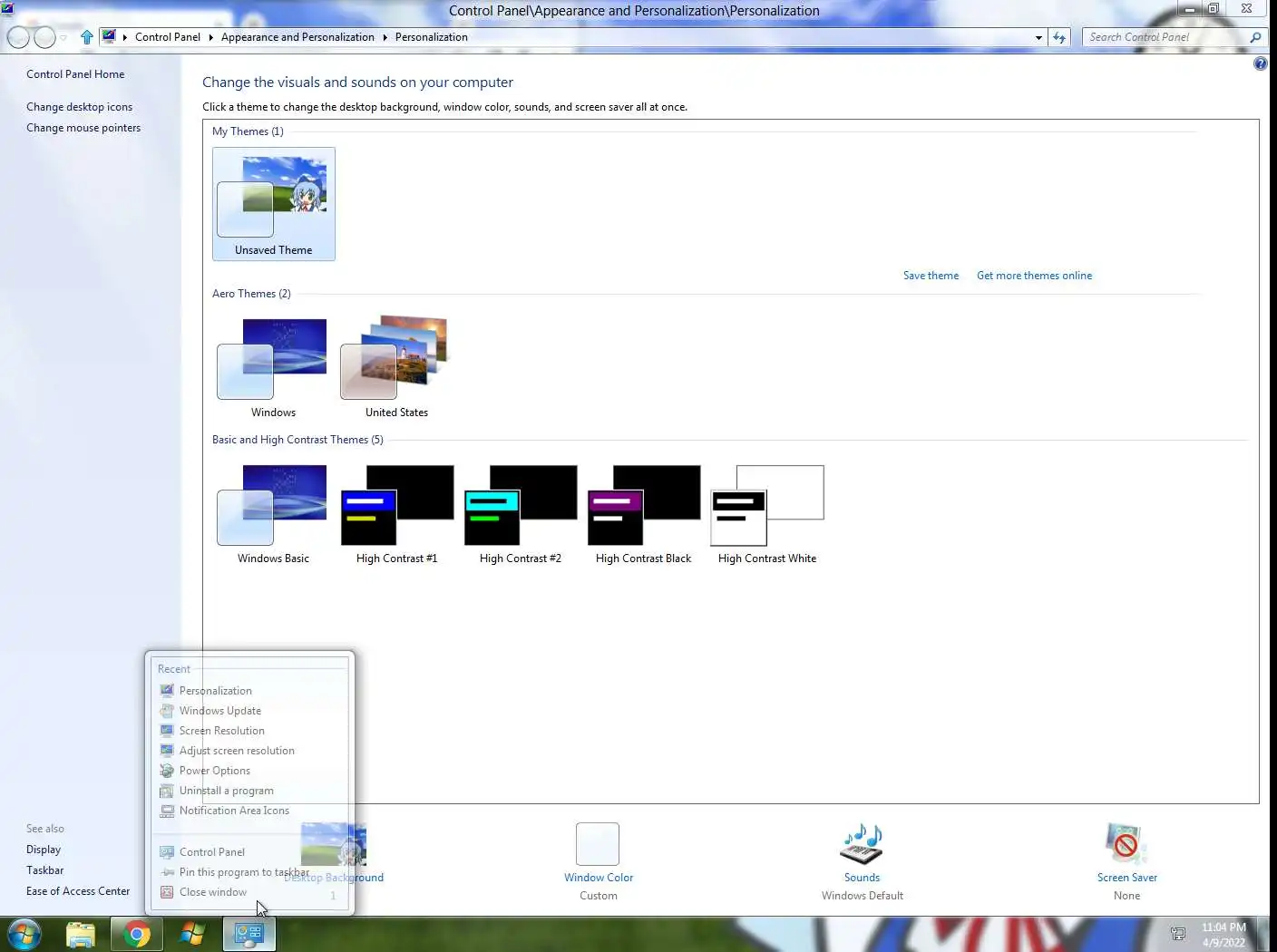The width and height of the screenshot is (1277, 952).
Task: Expand the arrow after Appearance and Personalization
Action: pos(385,37)
